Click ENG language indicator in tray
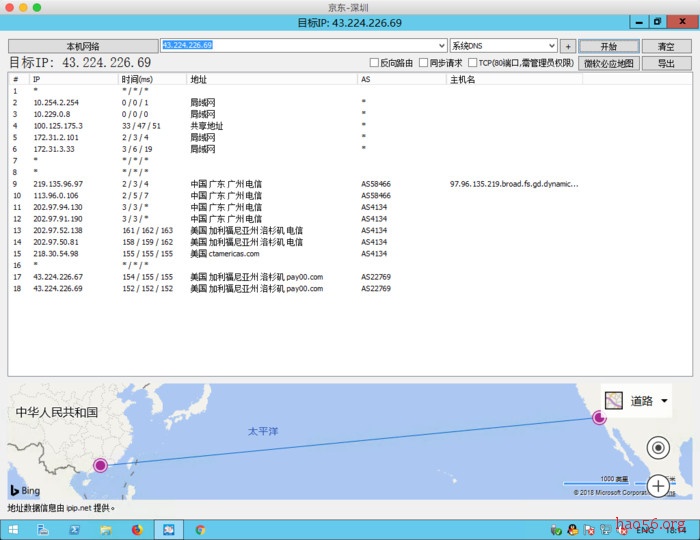Screen dimensions: 700x540 [644, 530]
